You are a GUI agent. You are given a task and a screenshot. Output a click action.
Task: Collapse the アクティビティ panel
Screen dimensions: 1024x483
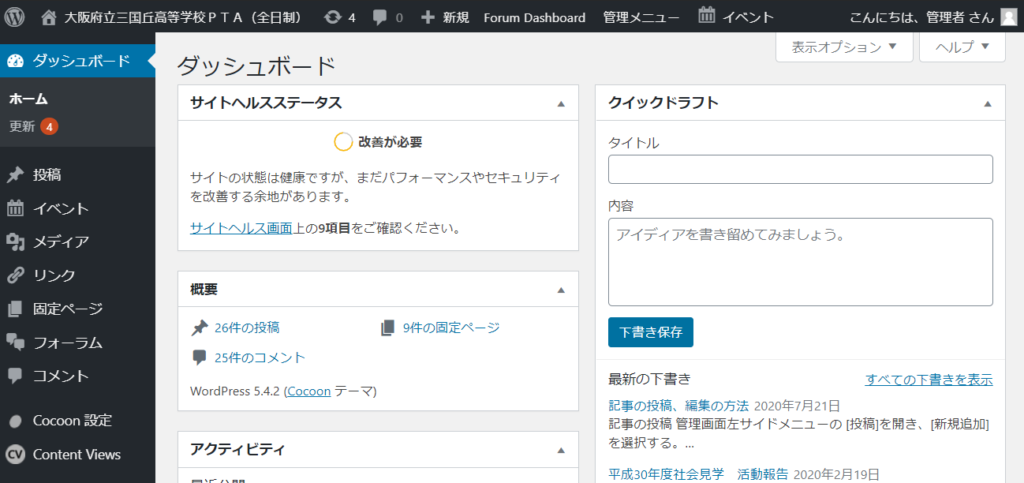[x=561, y=450]
